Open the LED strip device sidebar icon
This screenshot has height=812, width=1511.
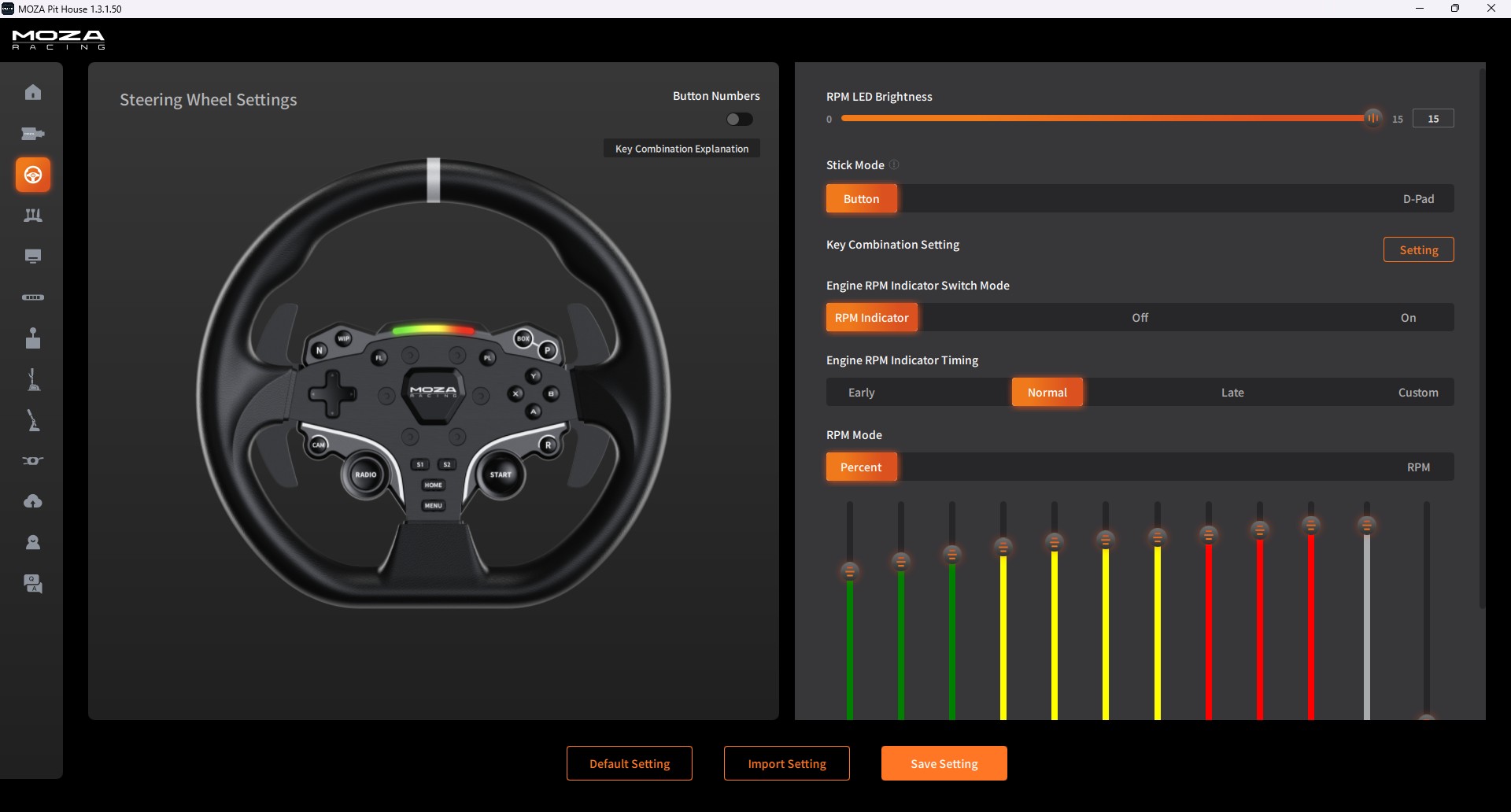[x=33, y=297]
